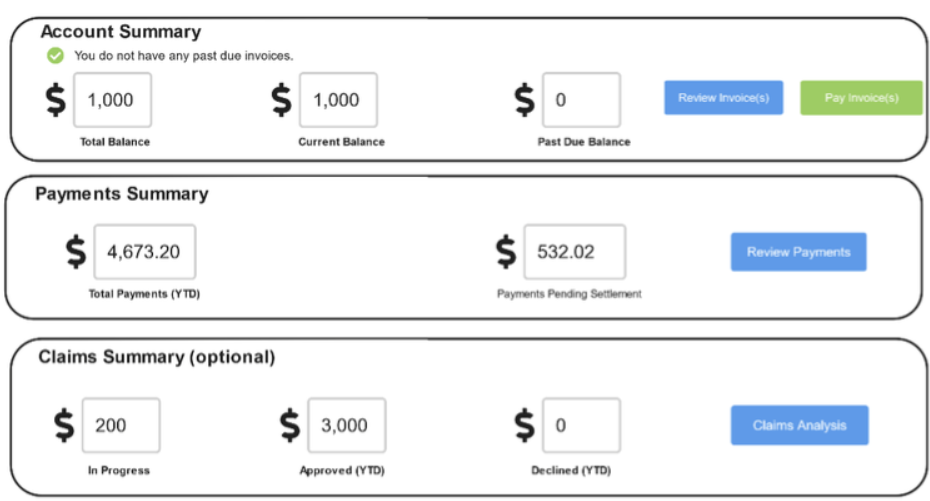Click the Total Payments (YTD) field
The width and height of the screenshot is (930, 501).
pyautogui.click(x=145, y=251)
